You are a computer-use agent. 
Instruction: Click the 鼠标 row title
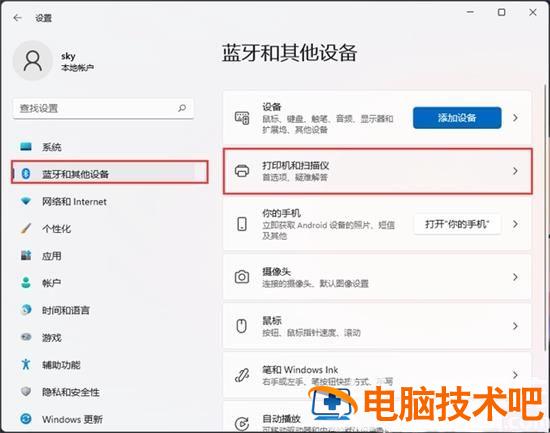click(x=272, y=320)
